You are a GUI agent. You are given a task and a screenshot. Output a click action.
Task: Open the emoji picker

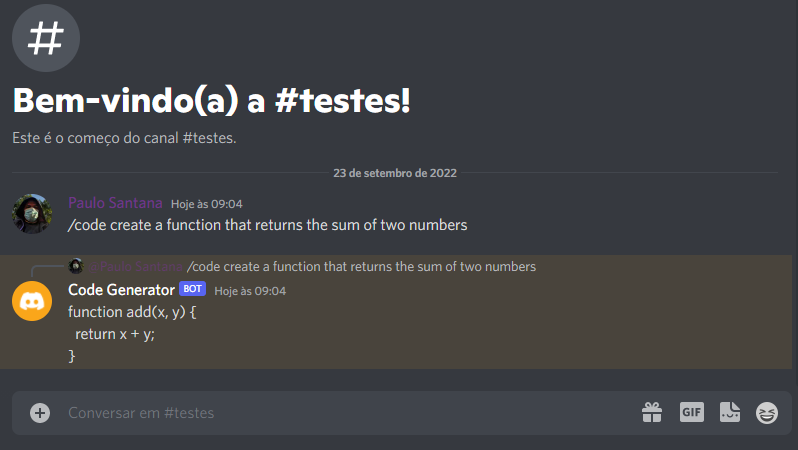[767, 412]
